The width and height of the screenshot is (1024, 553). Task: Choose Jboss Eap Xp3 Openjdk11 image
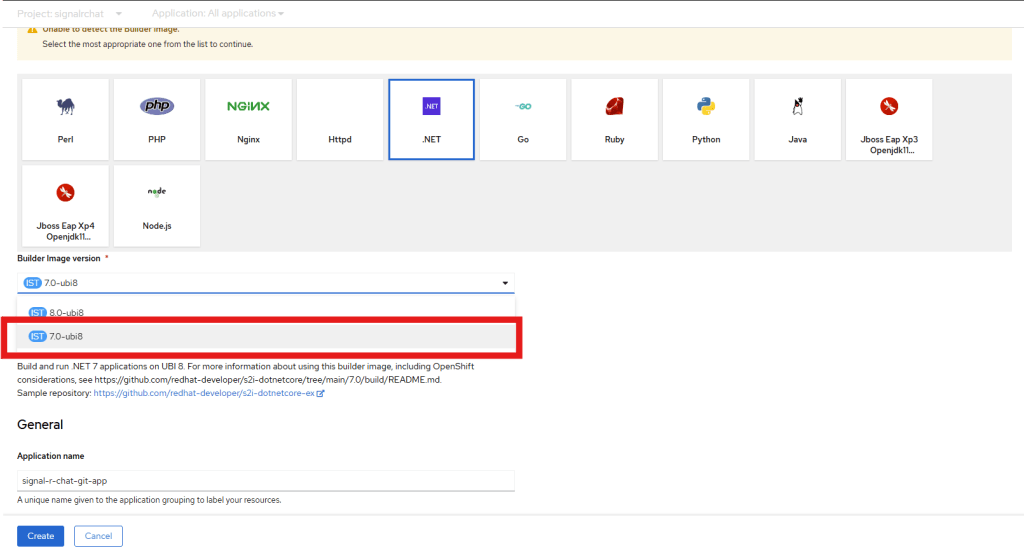[889, 119]
